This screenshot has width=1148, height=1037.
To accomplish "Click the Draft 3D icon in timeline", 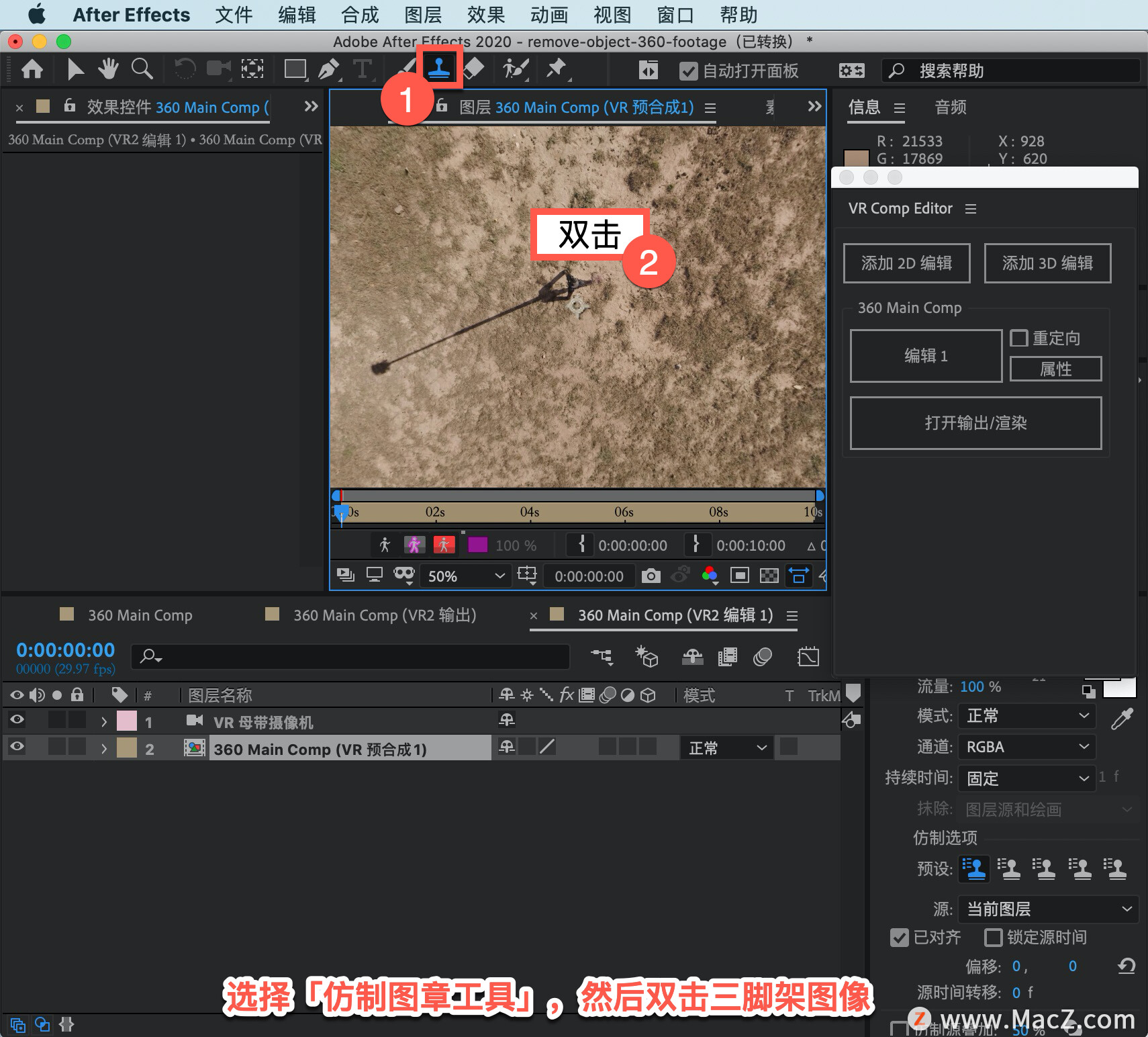I will pyautogui.click(x=647, y=656).
